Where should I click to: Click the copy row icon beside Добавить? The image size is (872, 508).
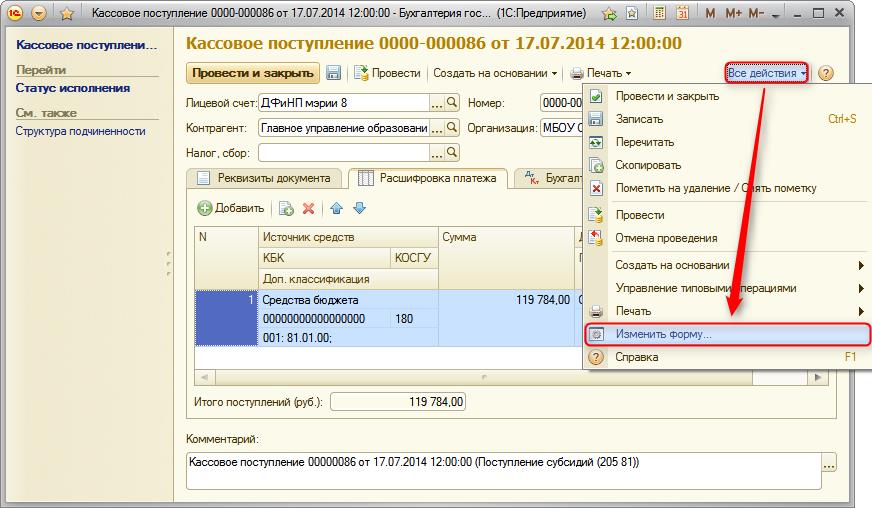[286, 209]
